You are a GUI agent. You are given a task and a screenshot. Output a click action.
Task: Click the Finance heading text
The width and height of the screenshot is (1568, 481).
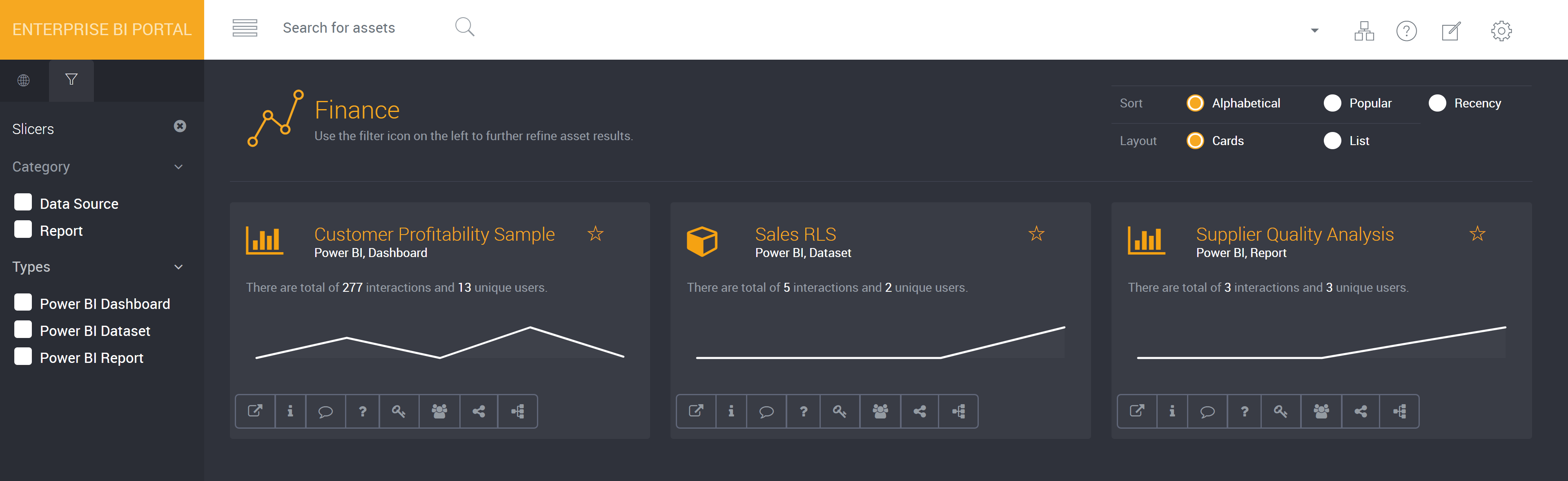coord(357,110)
